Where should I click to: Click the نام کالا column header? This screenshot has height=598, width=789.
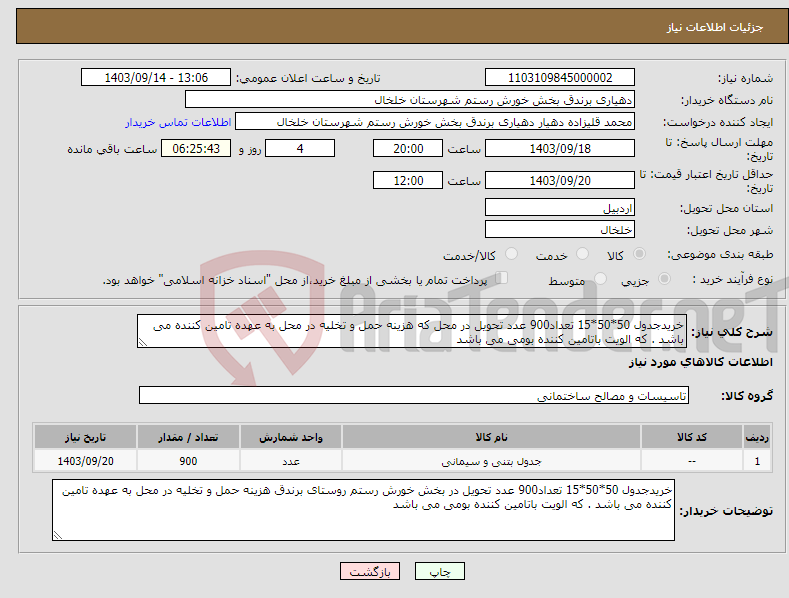click(x=491, y=437)
